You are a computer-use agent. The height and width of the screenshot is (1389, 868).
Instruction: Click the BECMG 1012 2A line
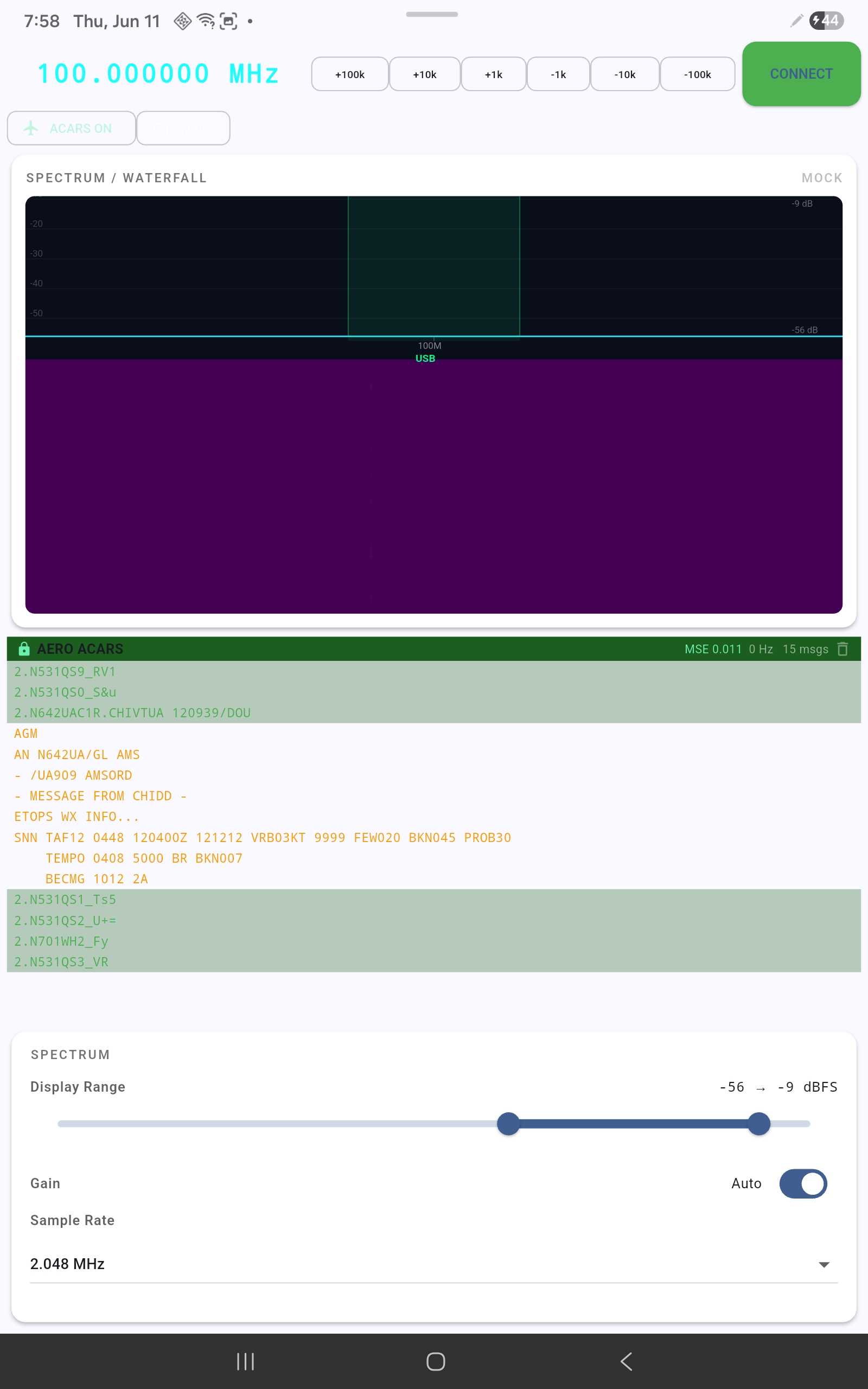pyautogui.click(x=97, y=879)
